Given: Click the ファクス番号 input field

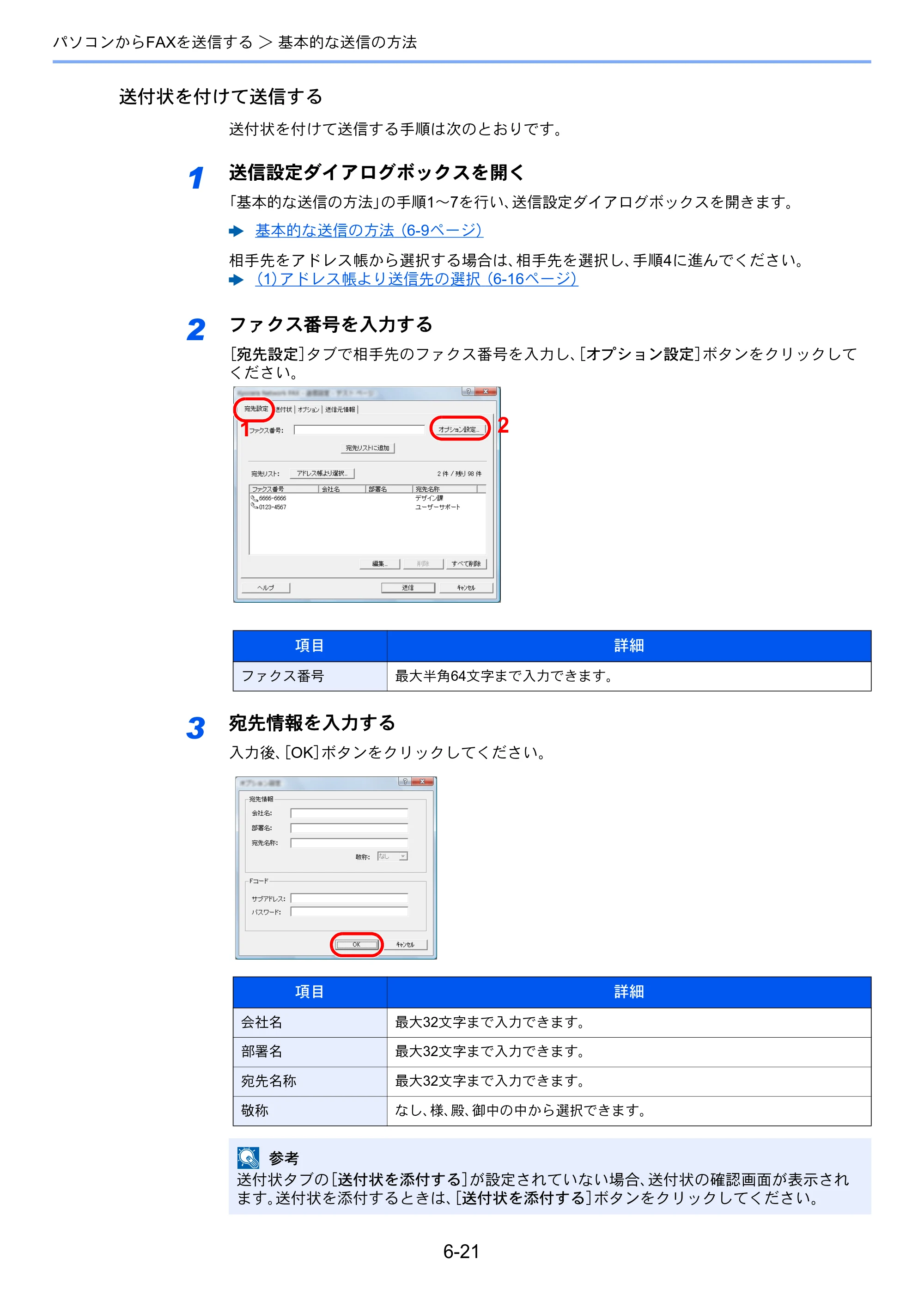Looking at the screenshot, I should (x=359, y=429).
